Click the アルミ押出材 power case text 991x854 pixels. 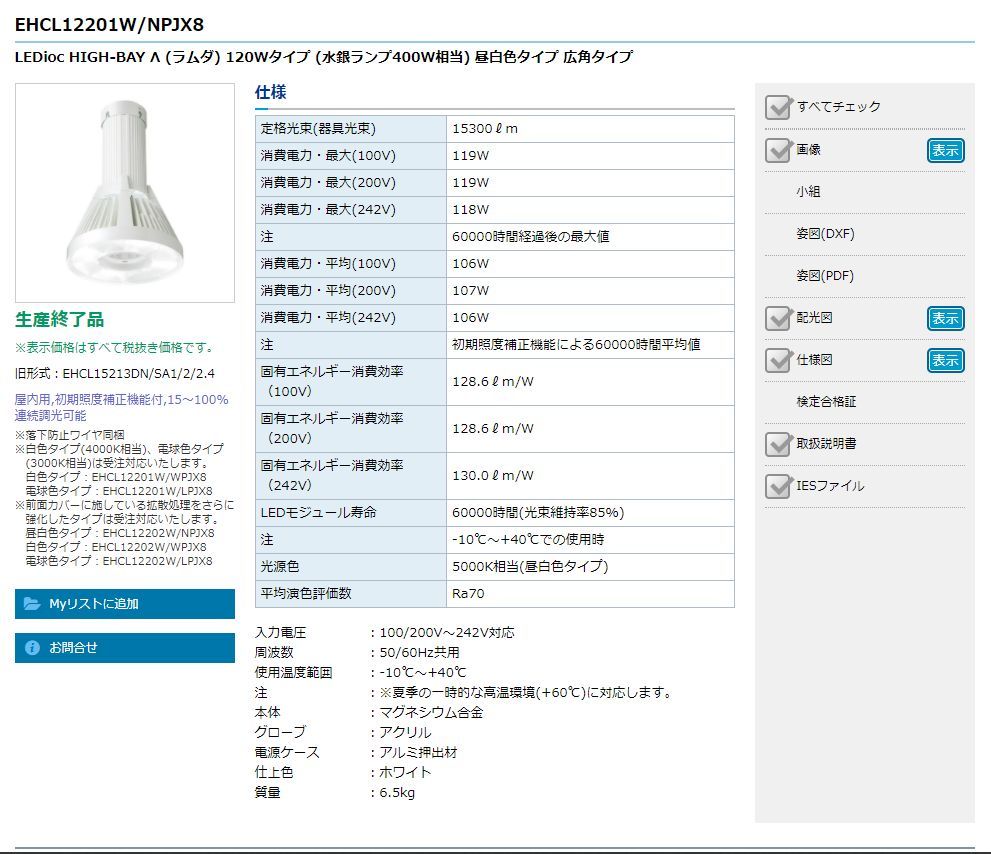pyautogui.click(x=418, y=753)
